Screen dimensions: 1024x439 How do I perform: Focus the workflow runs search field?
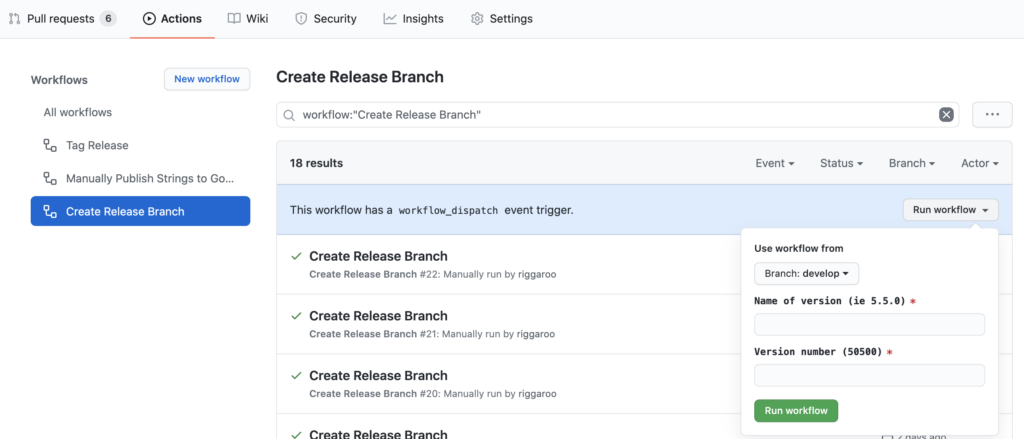(617, 115)
